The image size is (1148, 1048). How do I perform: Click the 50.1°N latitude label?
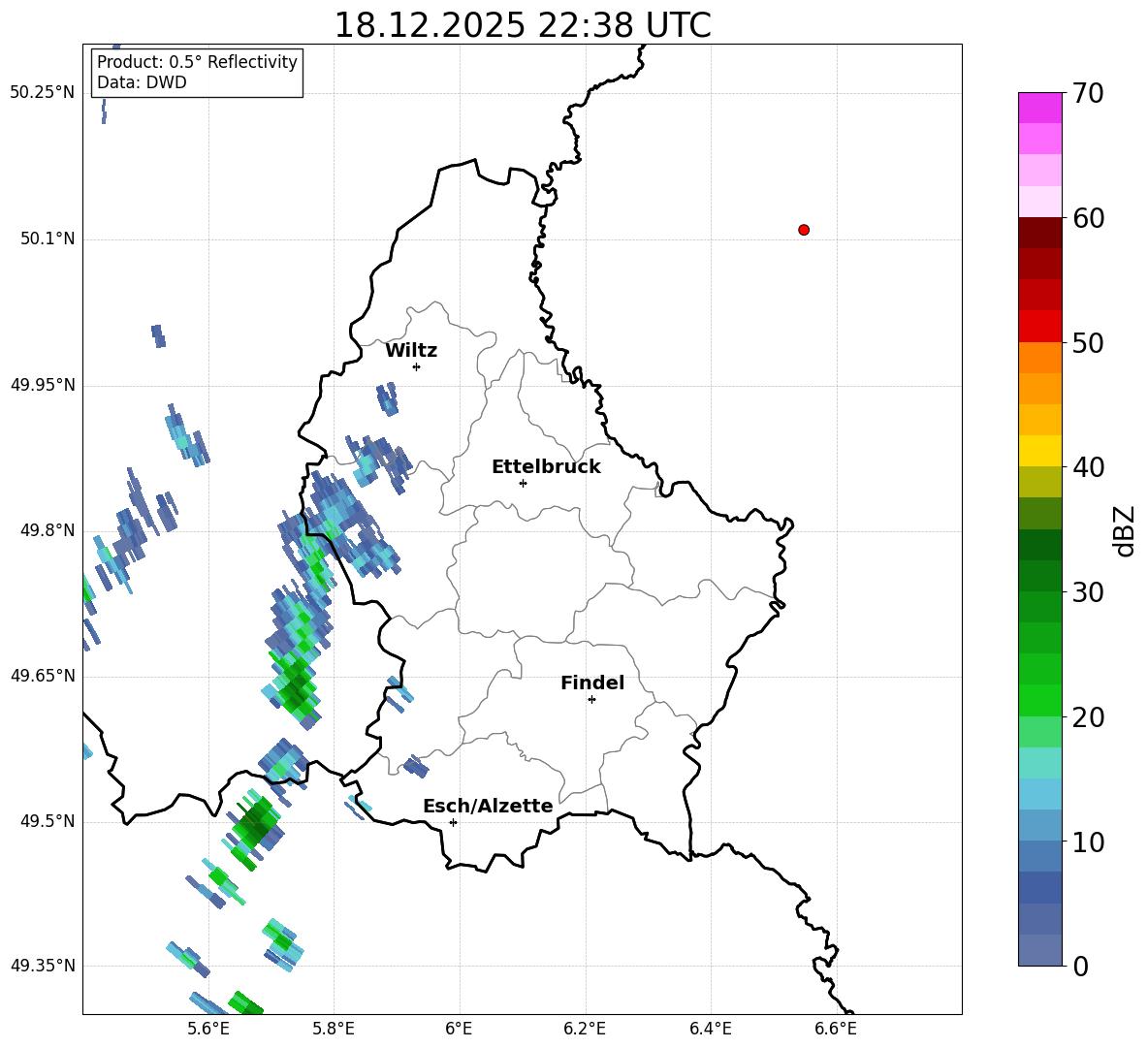tap(48, 238)
